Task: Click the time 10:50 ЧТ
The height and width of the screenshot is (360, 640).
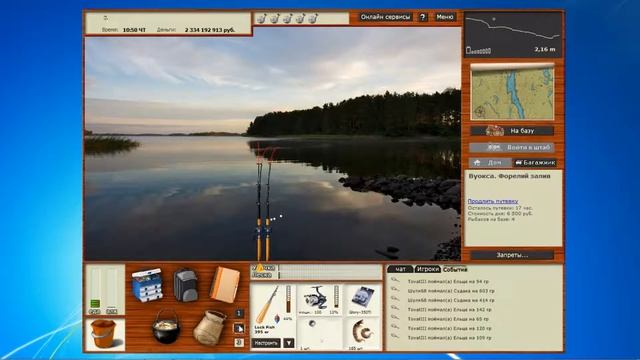Action: click(x=134, y=30)
